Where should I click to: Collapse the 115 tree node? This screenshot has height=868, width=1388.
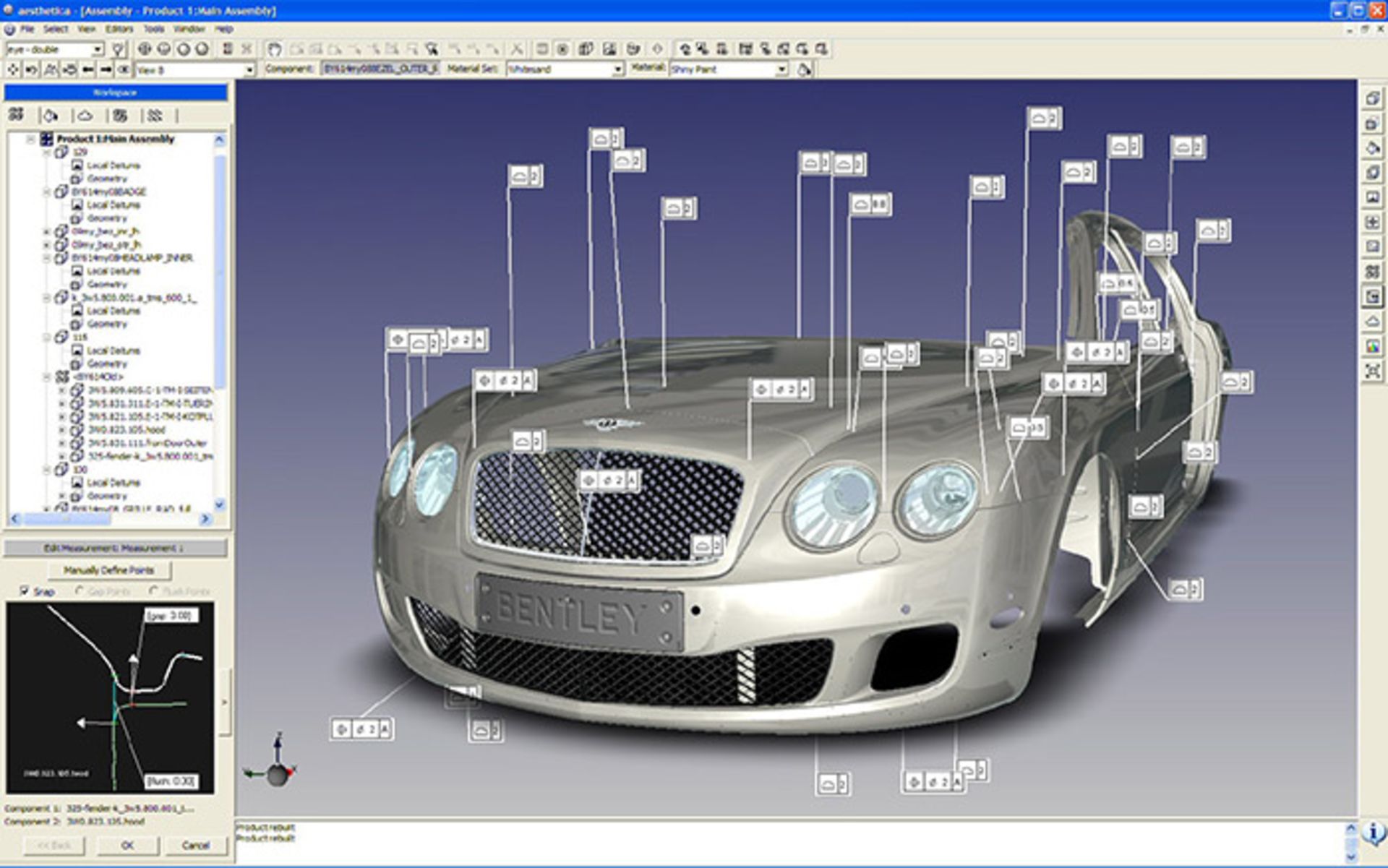click(x=47, y=337)
